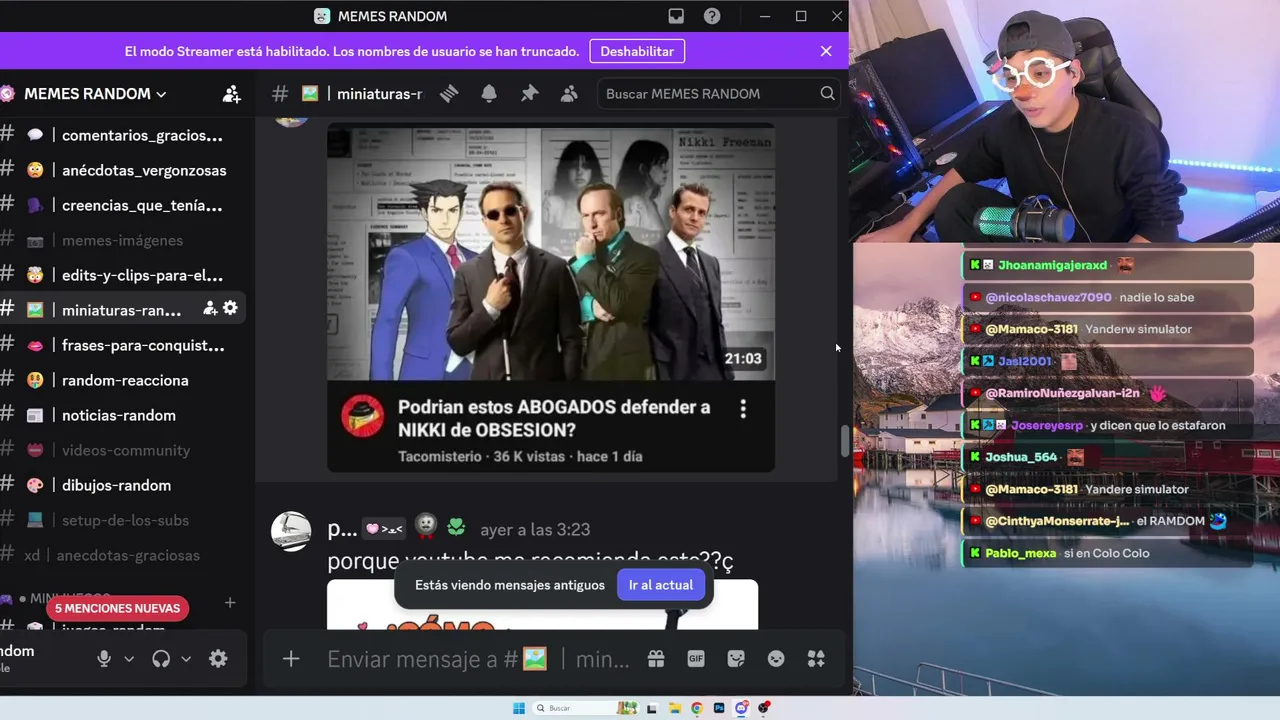The height and width of the screenshot is (720, 1280).
Task: Open video options three-dot menu
Action: pos(743,409)
